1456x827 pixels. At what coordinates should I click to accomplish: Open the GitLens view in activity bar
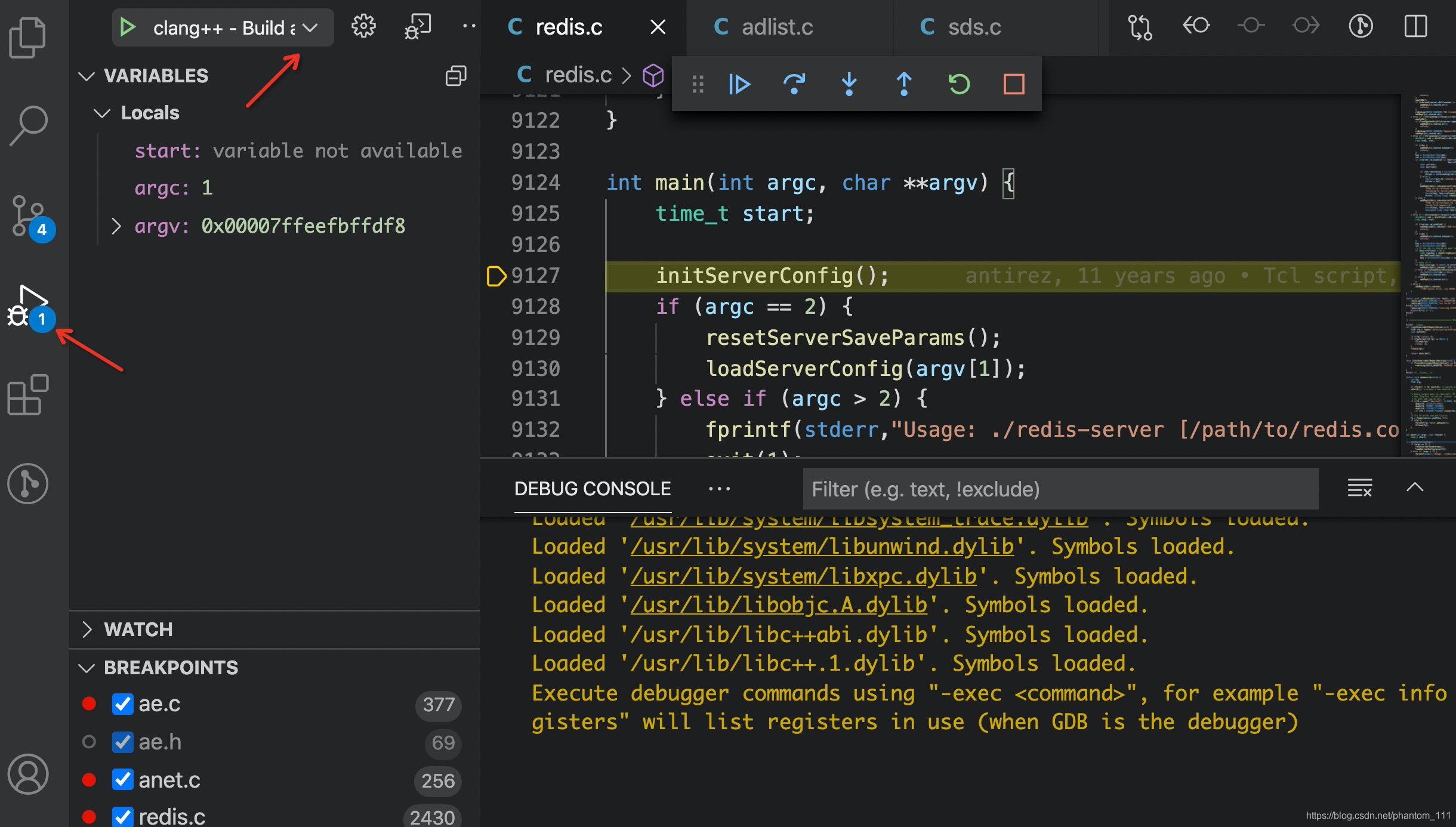tap(27, 483)
